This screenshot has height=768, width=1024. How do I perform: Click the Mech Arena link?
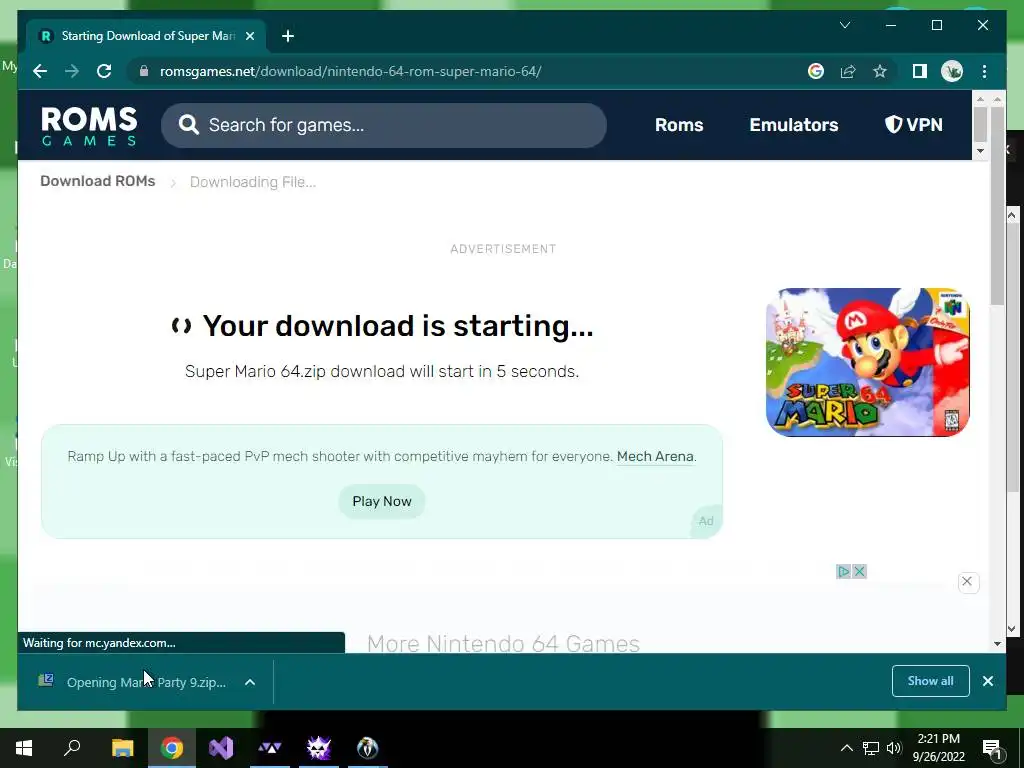pyautogui.click(x=655, y=456)
